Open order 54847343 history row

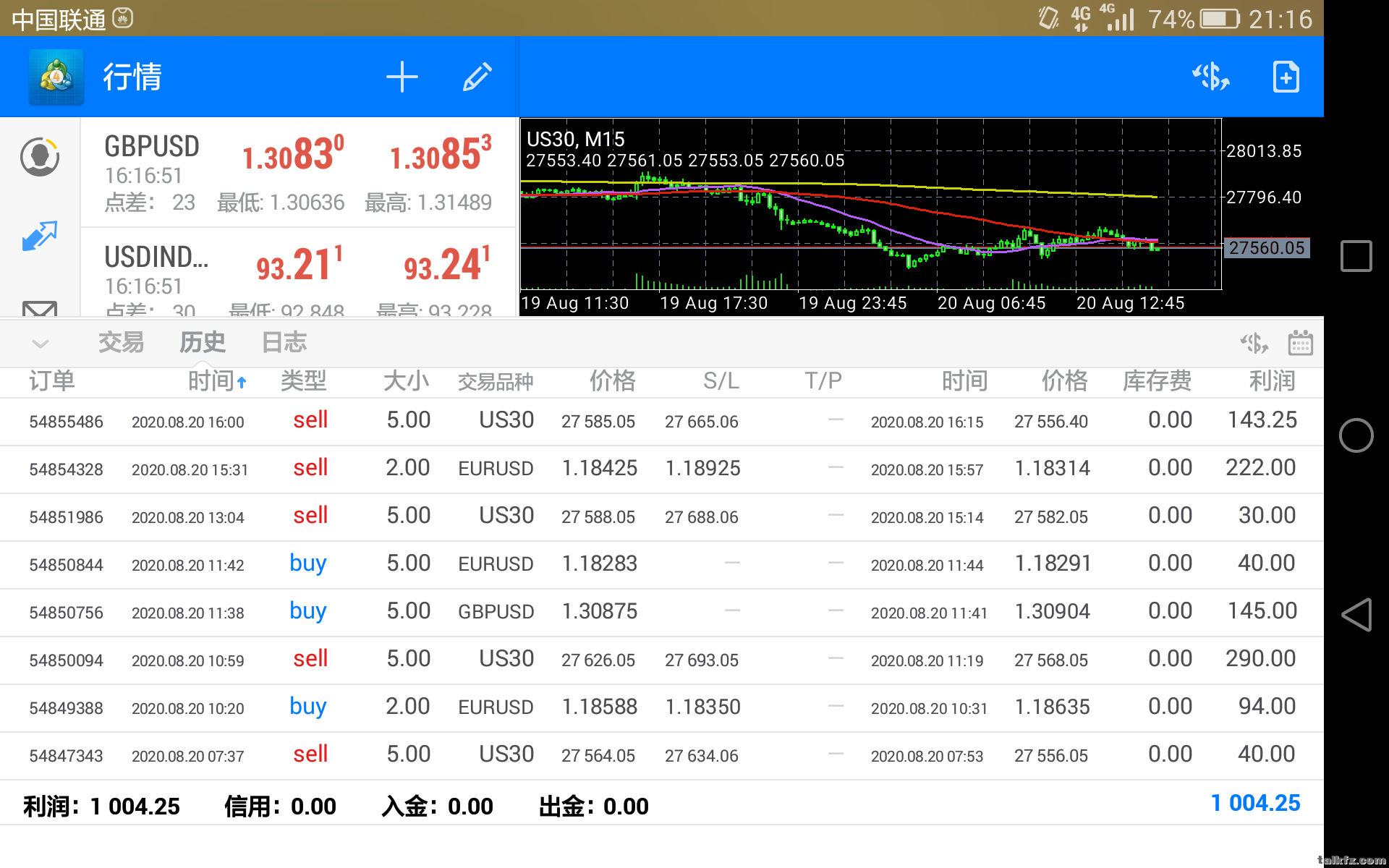[x=662, y=755]
